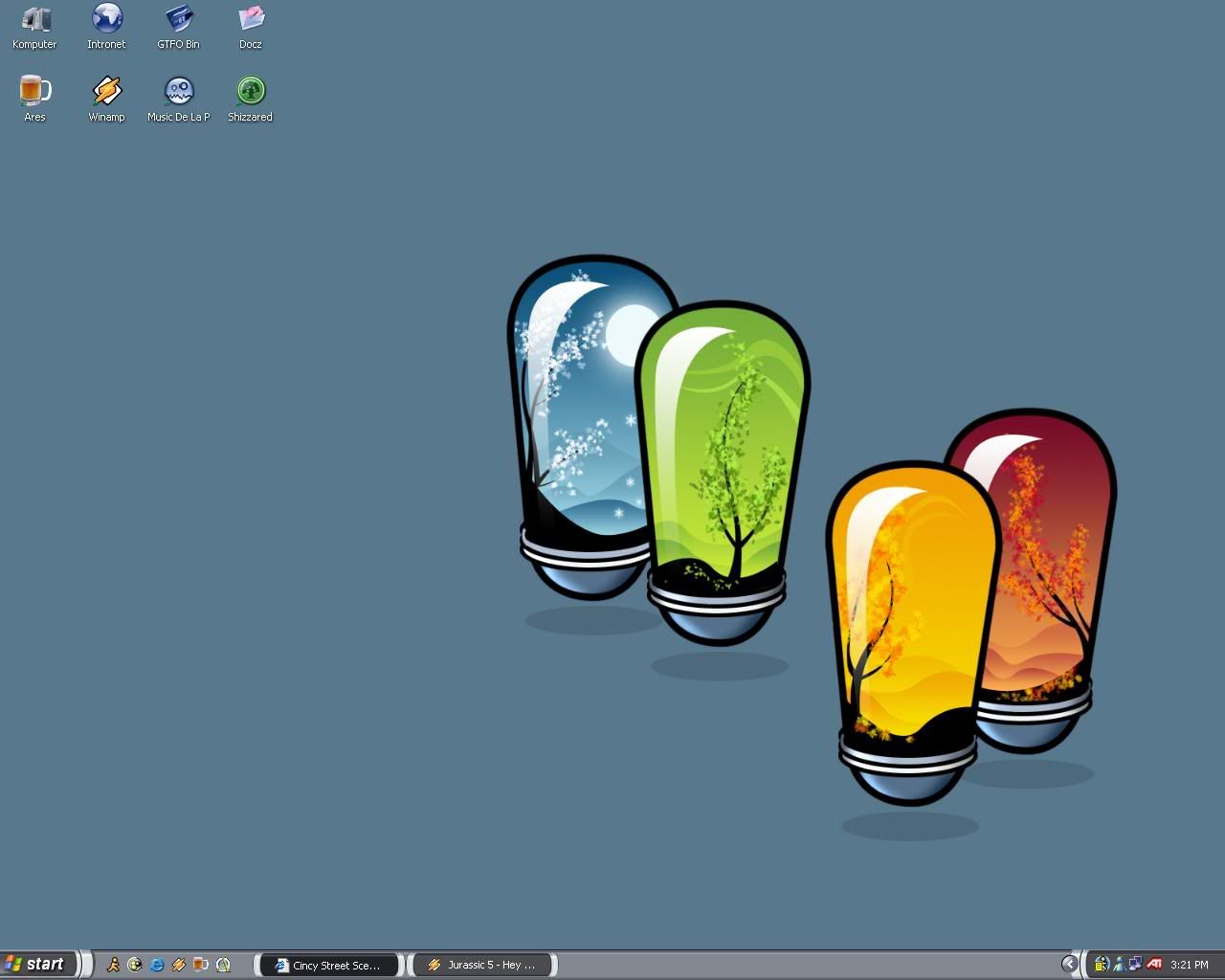The image size is (1225, 980).
Task: Open the ATI control panel tray icon
Action: (x=1154, y=965)
